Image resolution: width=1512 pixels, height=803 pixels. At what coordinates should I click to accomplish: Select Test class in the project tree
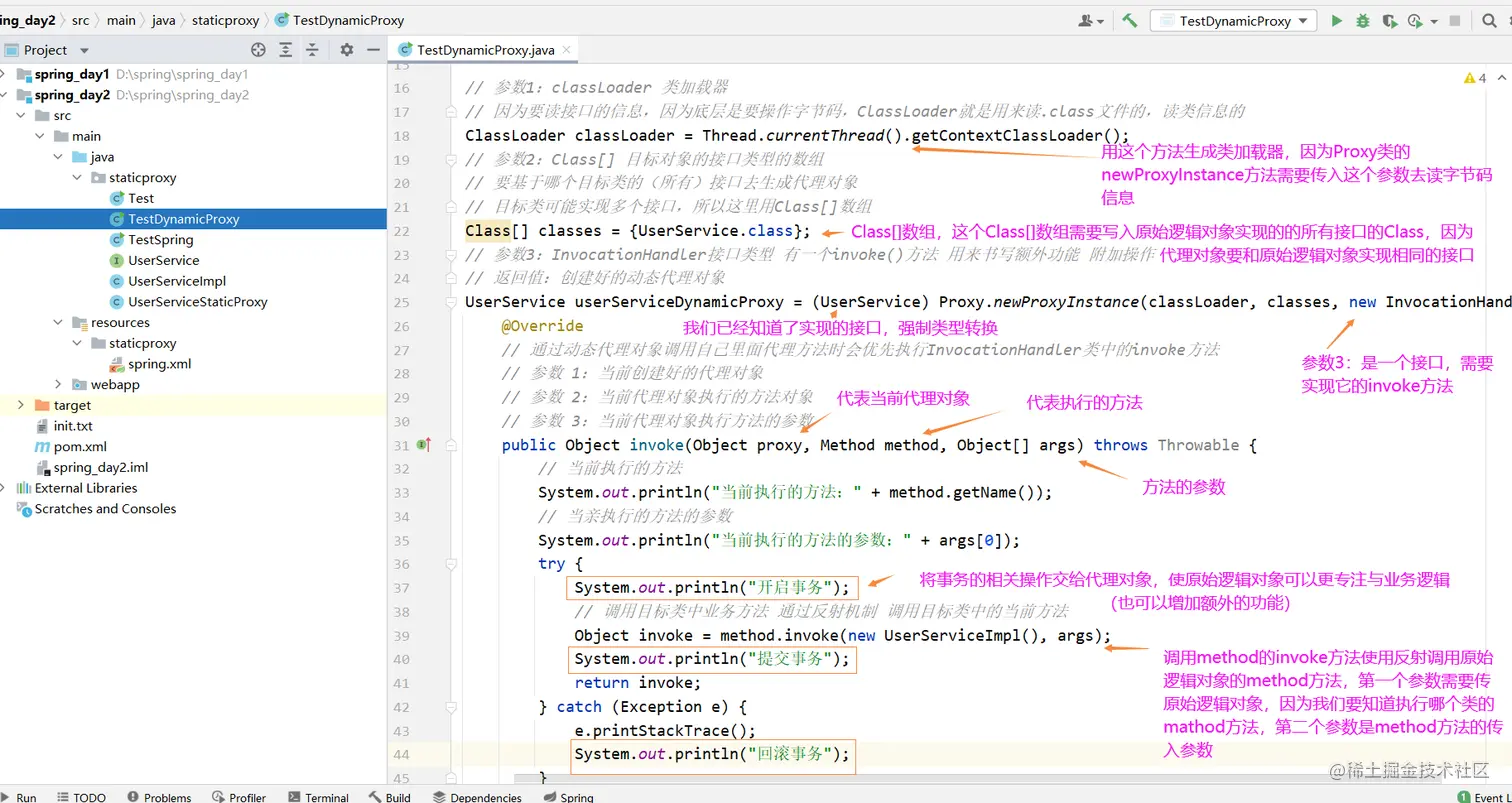point(141,198)
